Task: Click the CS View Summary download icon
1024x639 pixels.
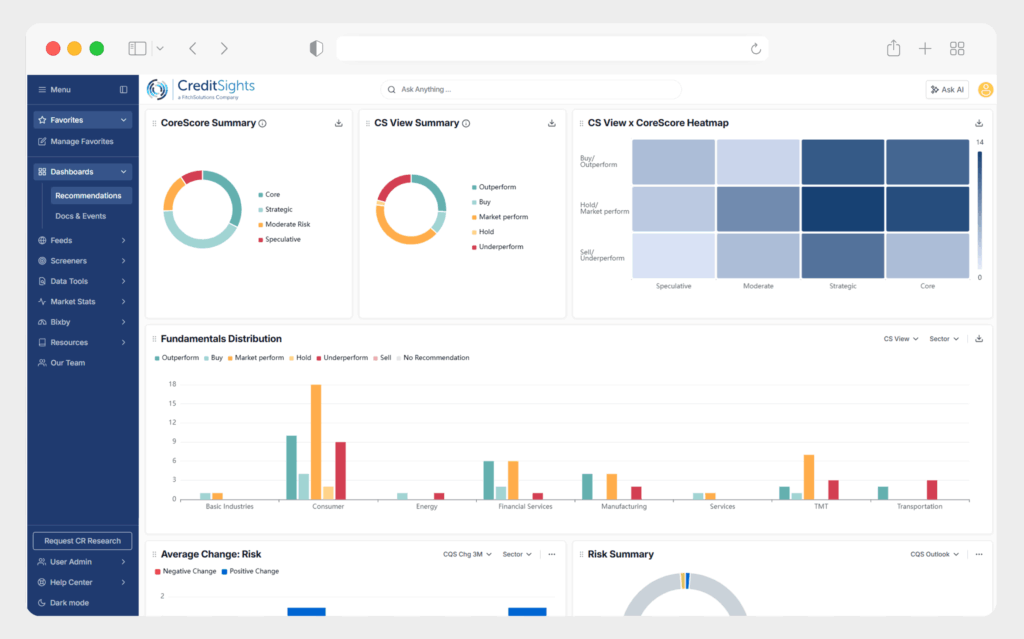Action: click(552, 124)
